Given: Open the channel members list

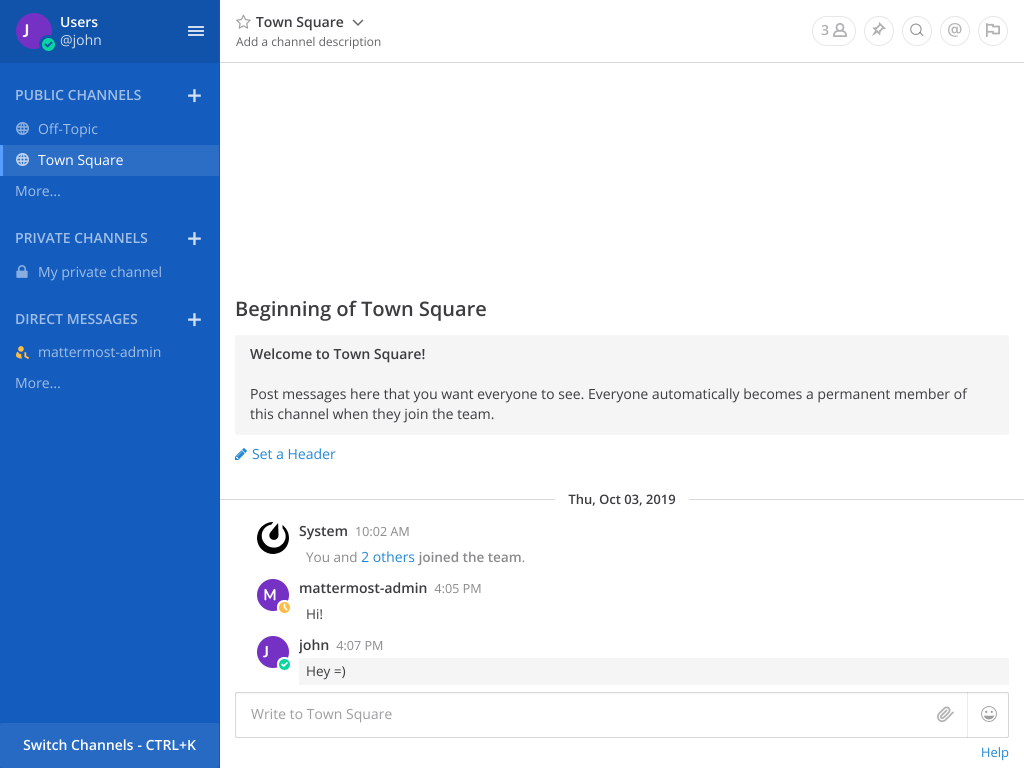Looking at the screenshot, I should coord(833,30).
